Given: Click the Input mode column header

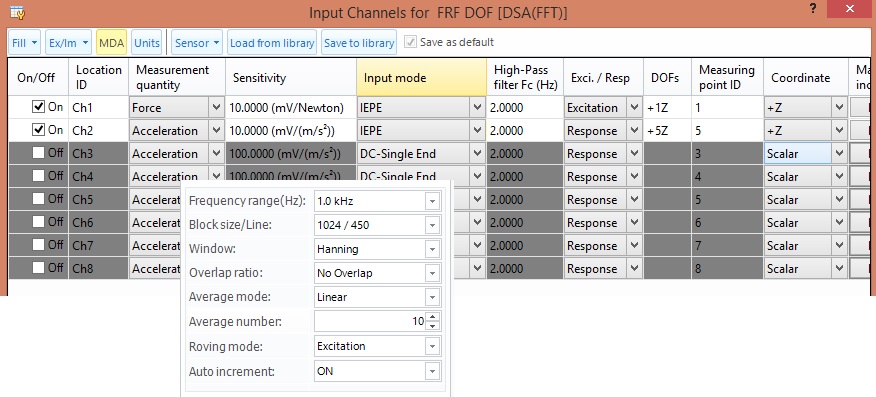Looking at the screenshot, I should coord(421,77).
